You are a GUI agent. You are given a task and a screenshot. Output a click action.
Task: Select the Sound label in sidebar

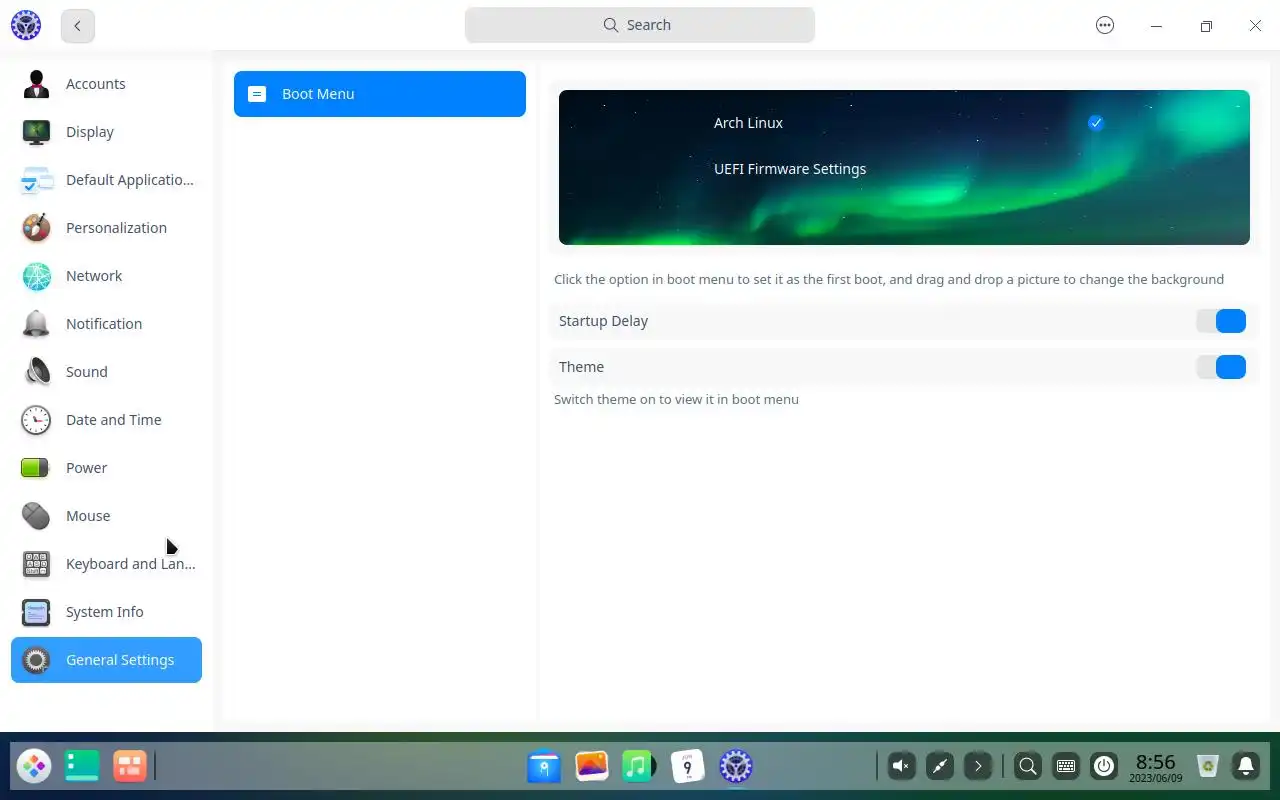pyautogui.click(x=87, y=372)
